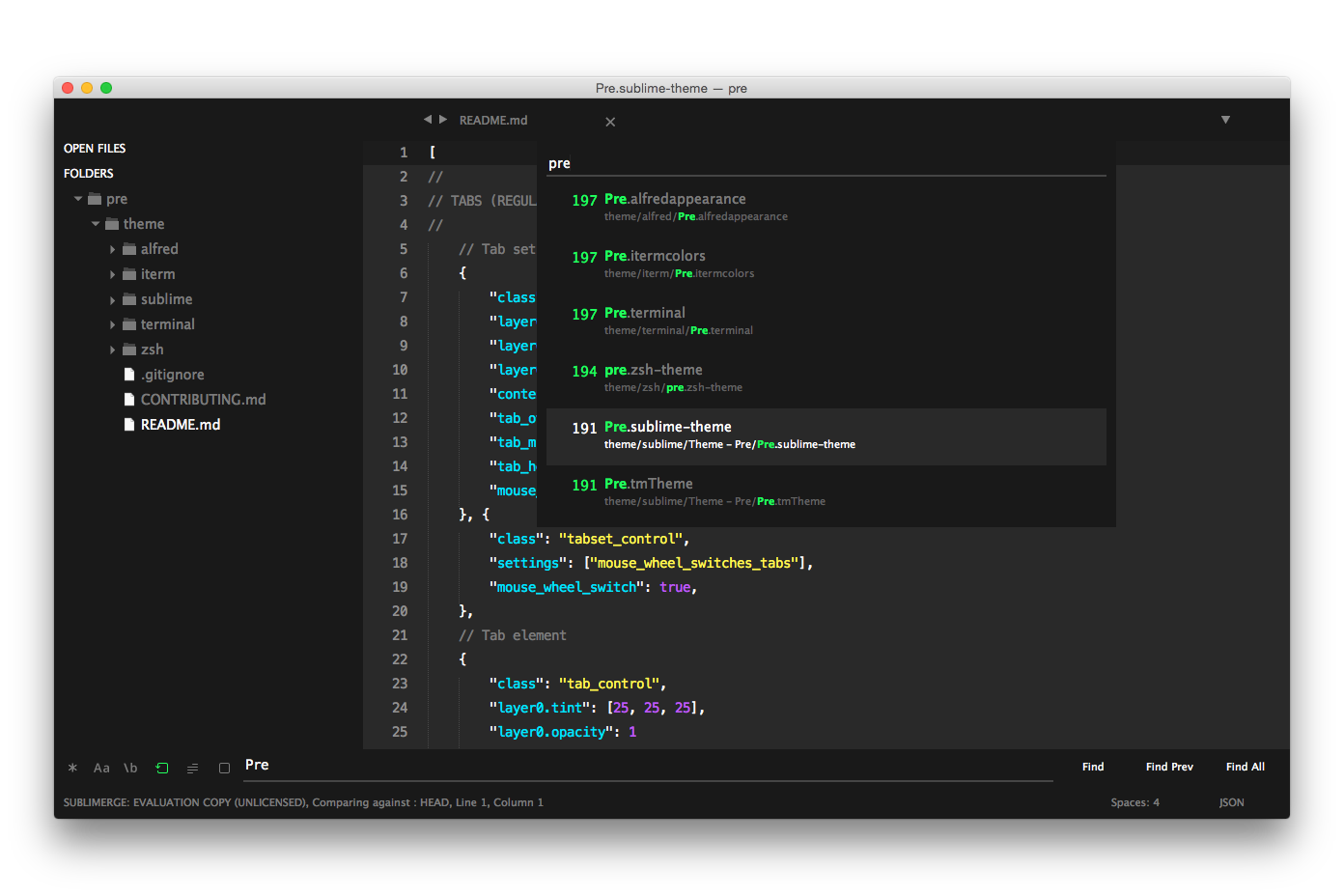The image size is (1344, 896).
Task: Click the true value on line 19
Action: [x=675, y=587]
